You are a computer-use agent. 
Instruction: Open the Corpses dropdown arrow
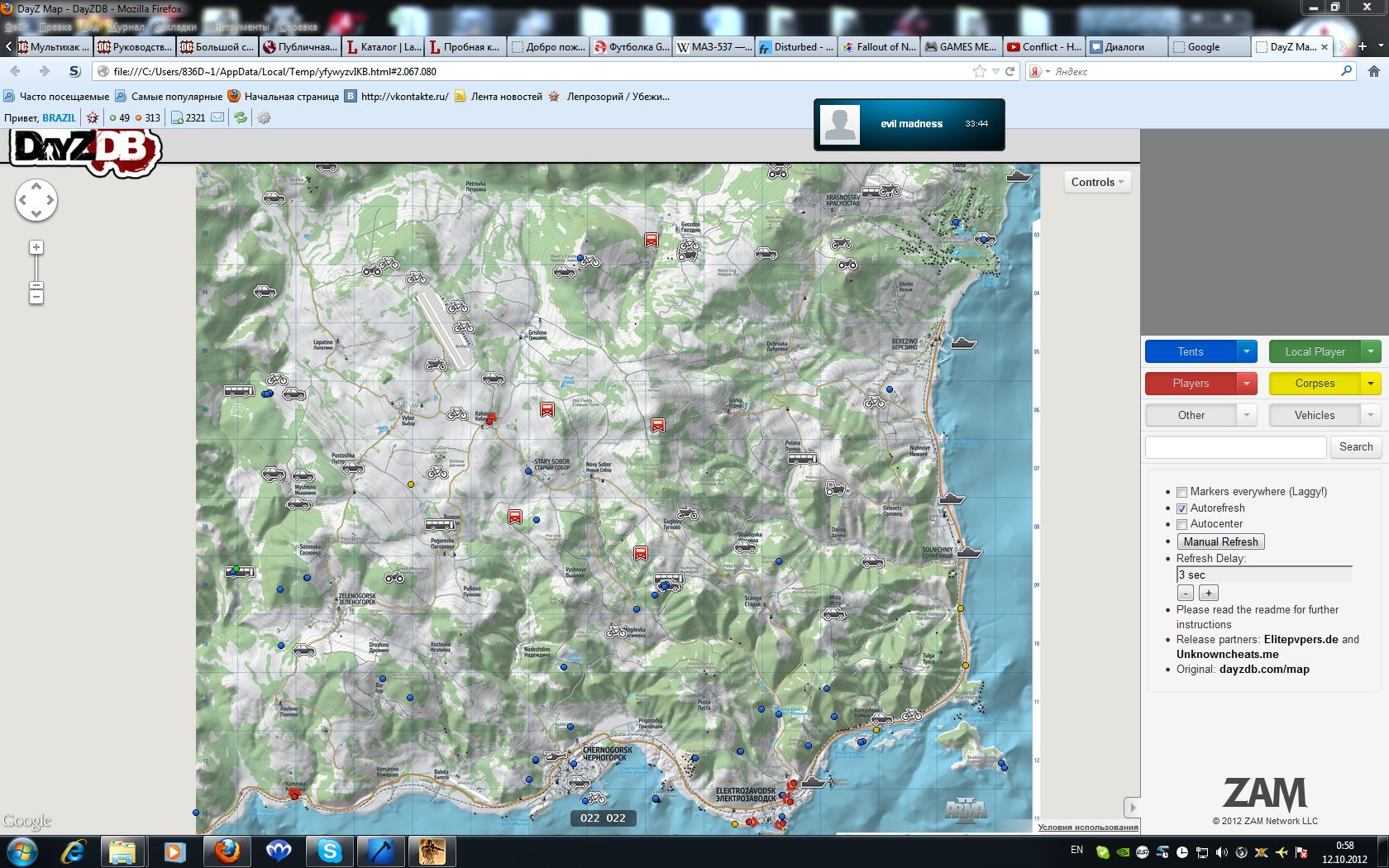[1371, 383]
